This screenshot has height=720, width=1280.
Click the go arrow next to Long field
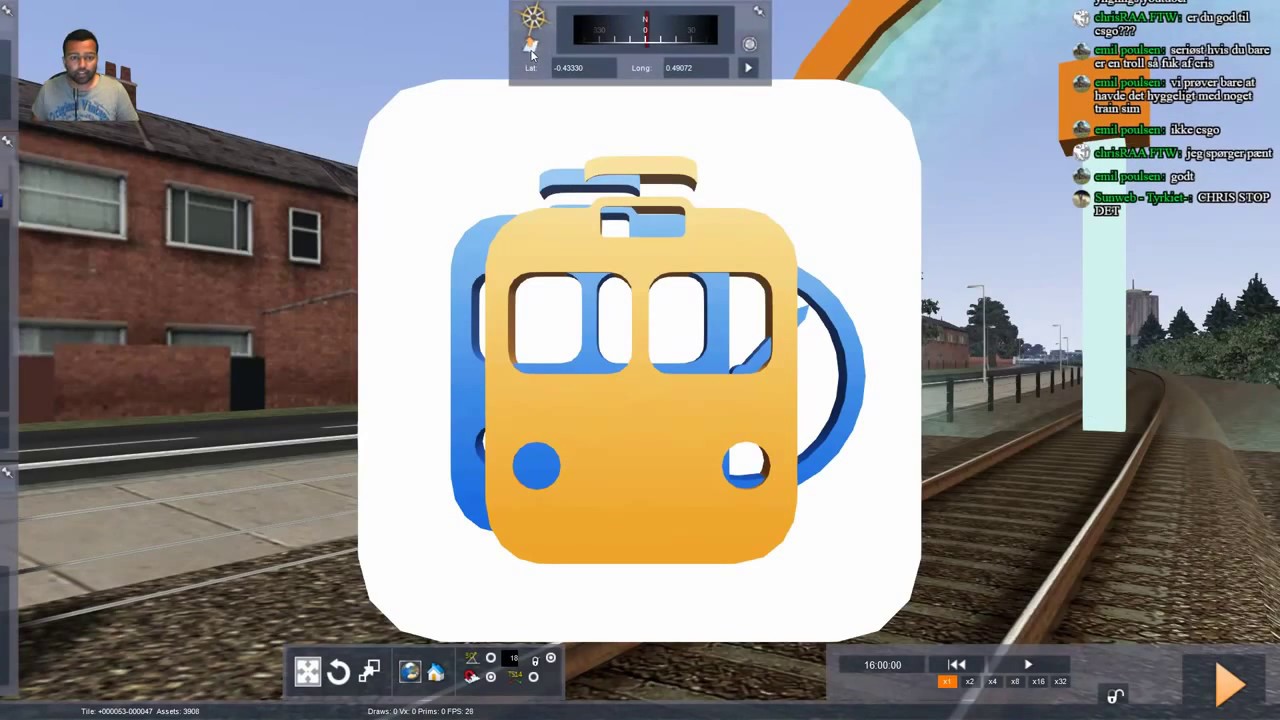click(748, 68)
